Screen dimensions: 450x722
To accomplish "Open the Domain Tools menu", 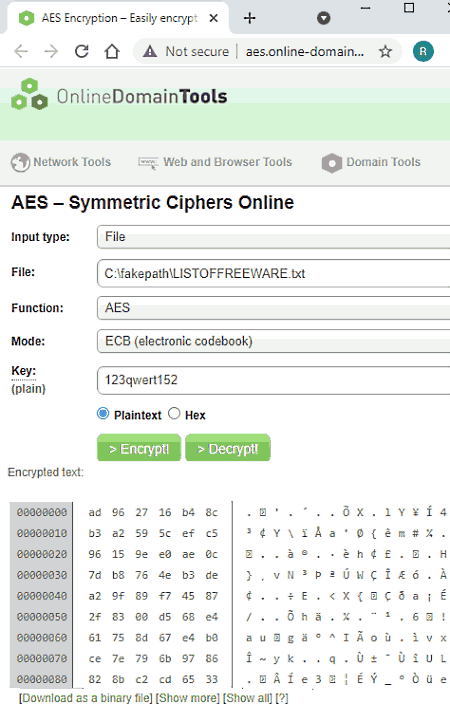I will 383,162.
